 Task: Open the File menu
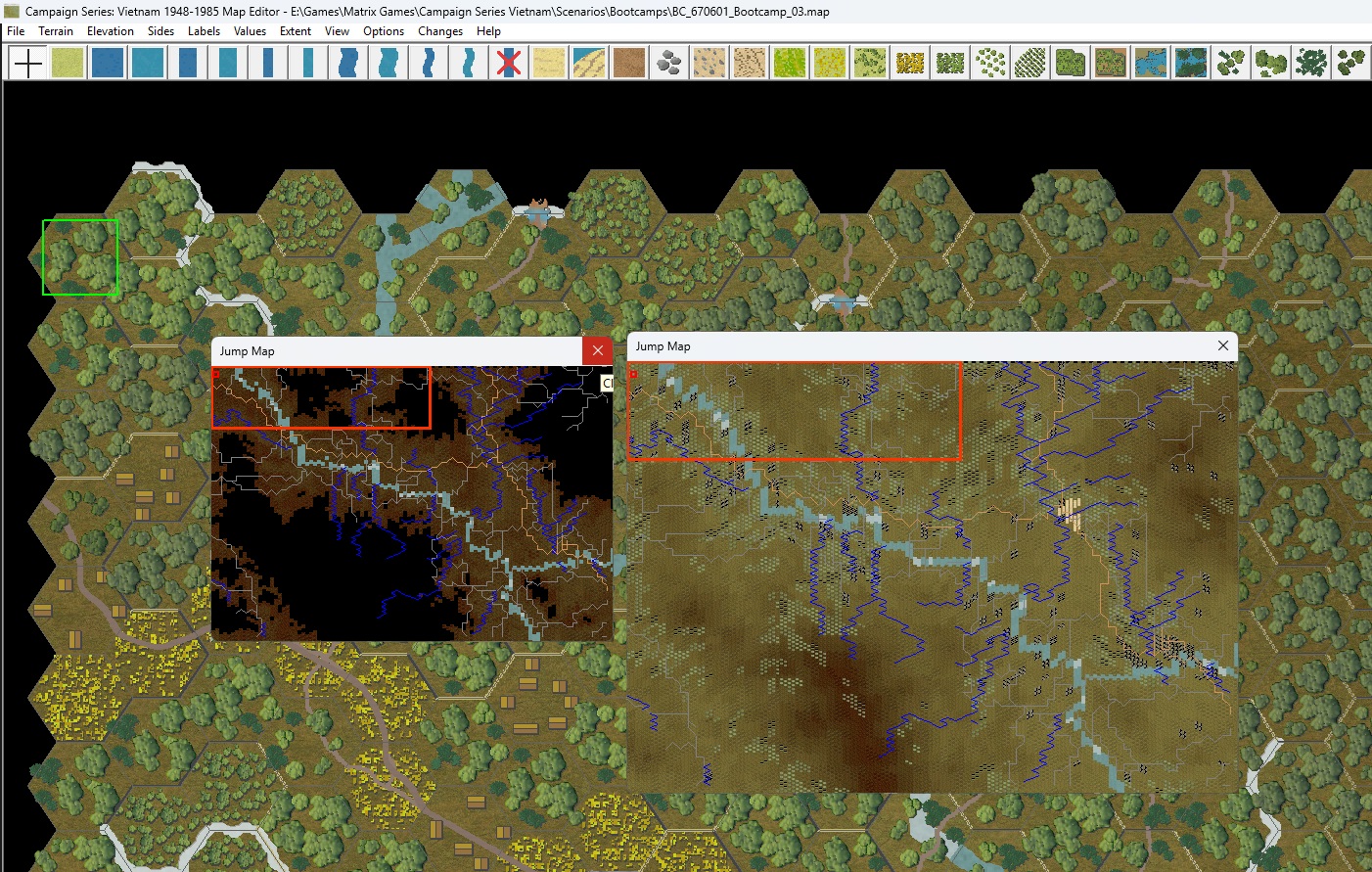pyautogui.click(x=16, y=31)
